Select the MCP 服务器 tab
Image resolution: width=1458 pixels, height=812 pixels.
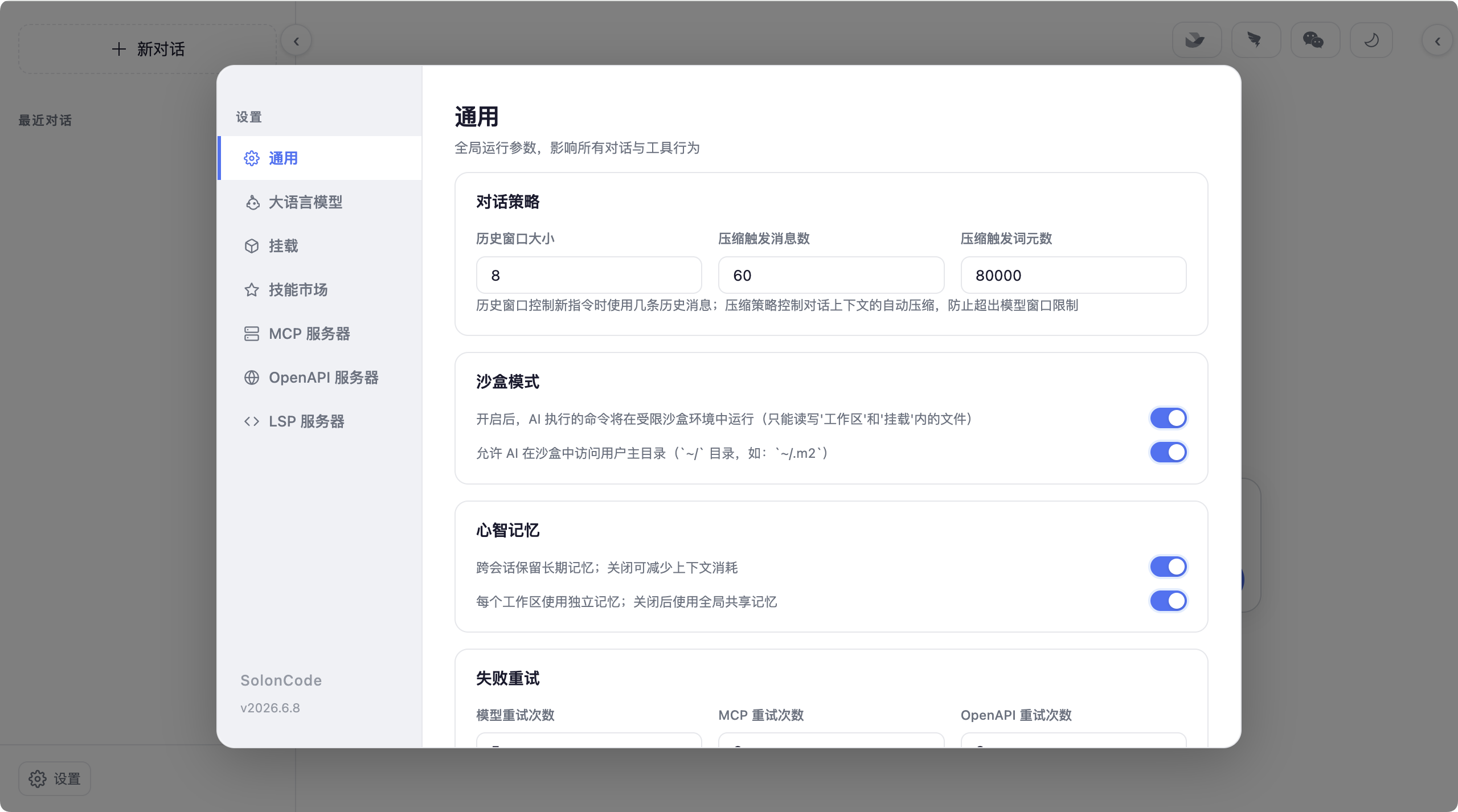coord(320,334)
